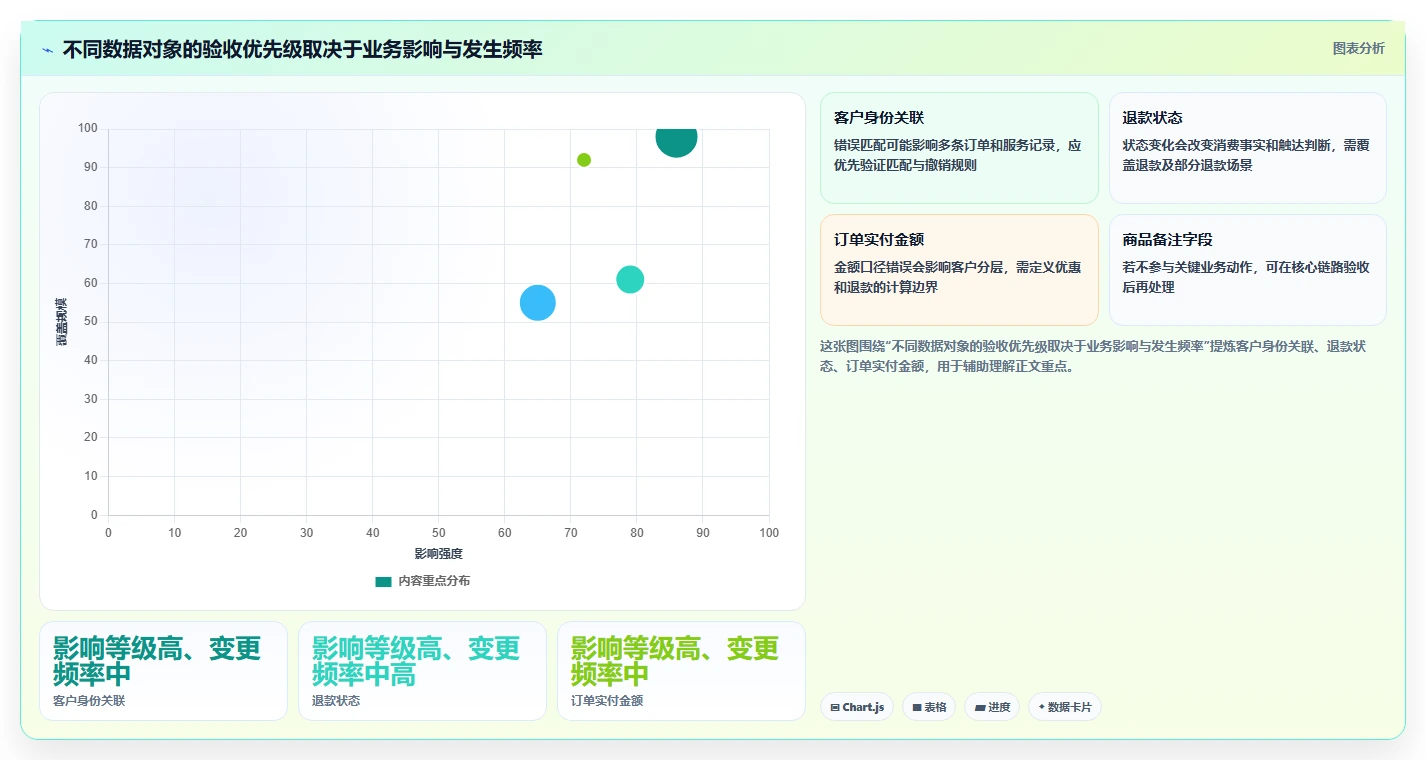The height and width of the screenshot is (760, 1426).
Task: Select the 进度 tag
Action: [x=992, y=707]
